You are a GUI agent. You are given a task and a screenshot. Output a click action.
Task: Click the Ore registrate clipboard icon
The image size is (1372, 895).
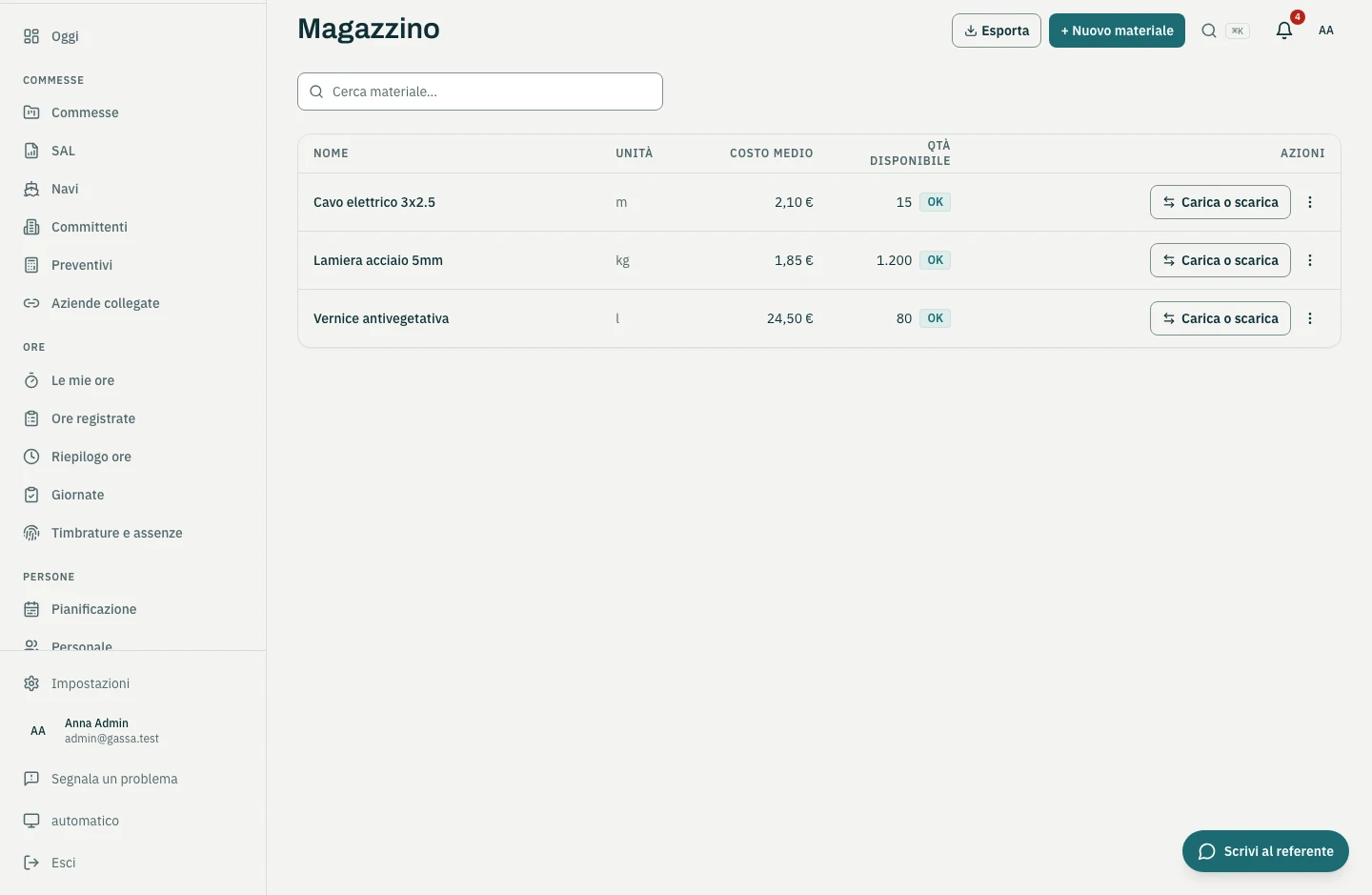(x=31, y=418)
